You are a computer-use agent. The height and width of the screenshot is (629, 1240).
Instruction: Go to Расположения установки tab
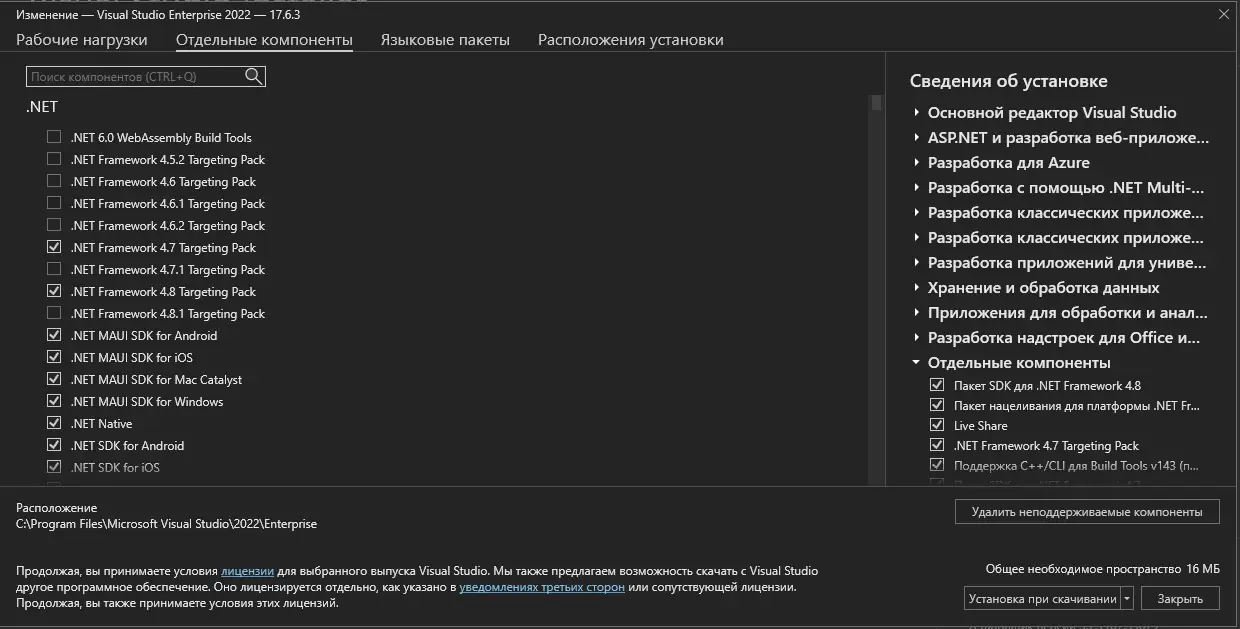[630, 40]
